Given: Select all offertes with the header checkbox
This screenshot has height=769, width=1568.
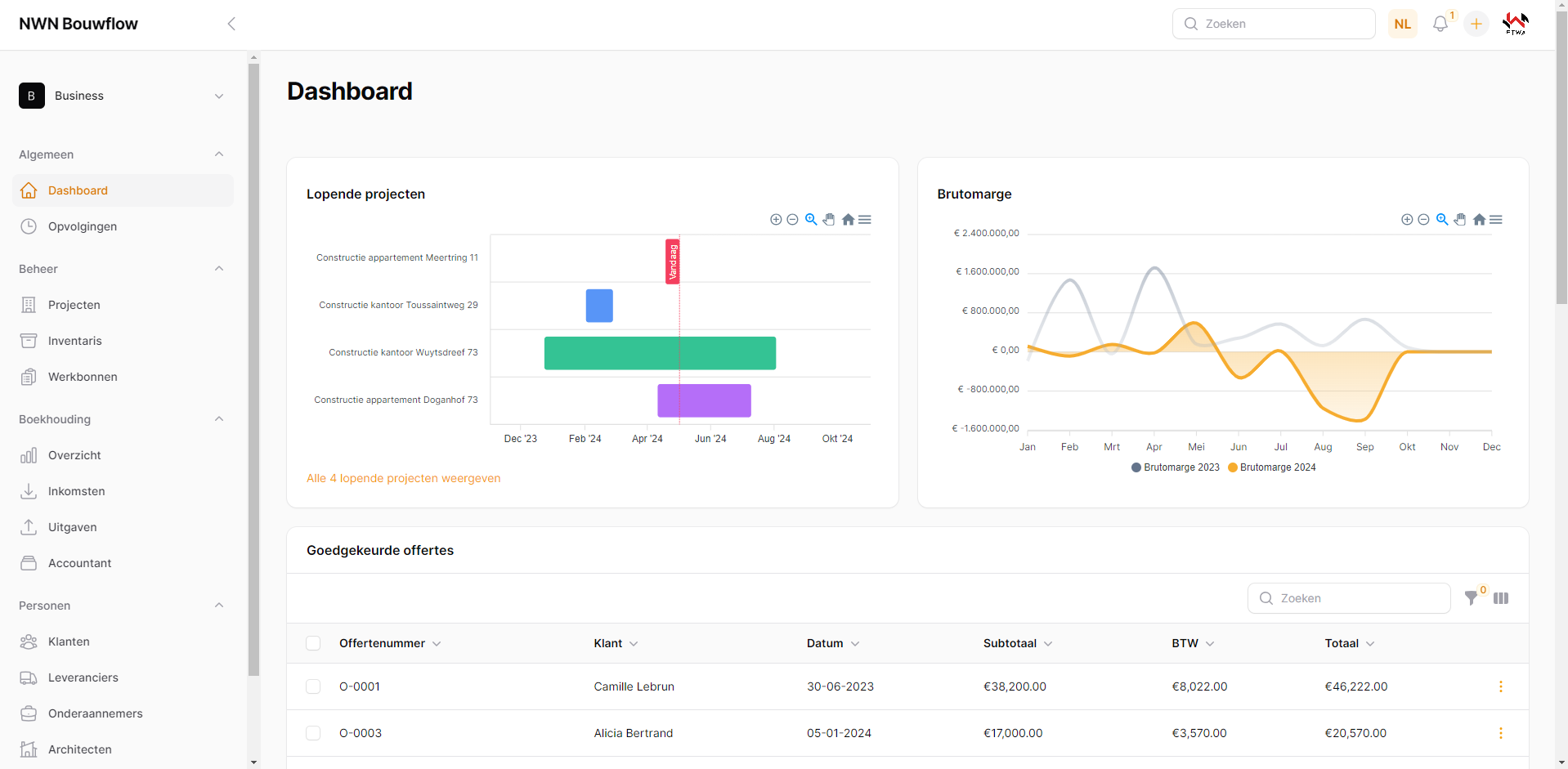Looking at the screenshot, I should [x=313, y=643].
